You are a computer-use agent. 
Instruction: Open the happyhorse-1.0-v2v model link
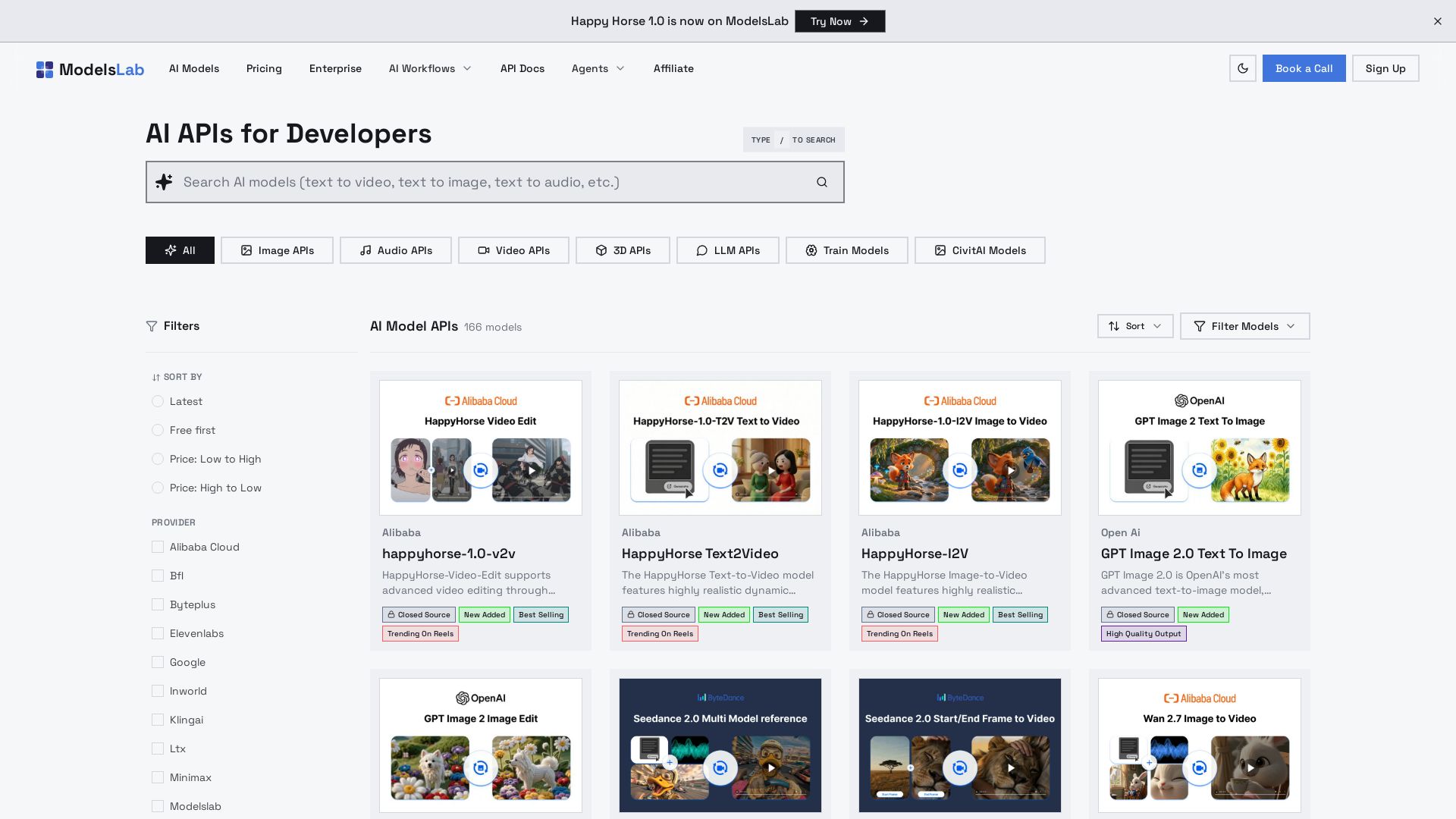tap(449, 554)
